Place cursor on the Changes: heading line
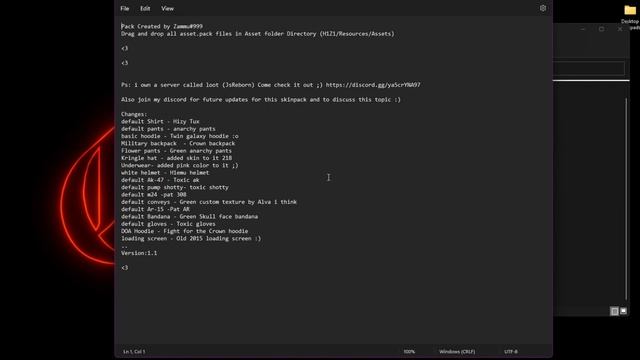640x360 pixels. tap(134, 114)
